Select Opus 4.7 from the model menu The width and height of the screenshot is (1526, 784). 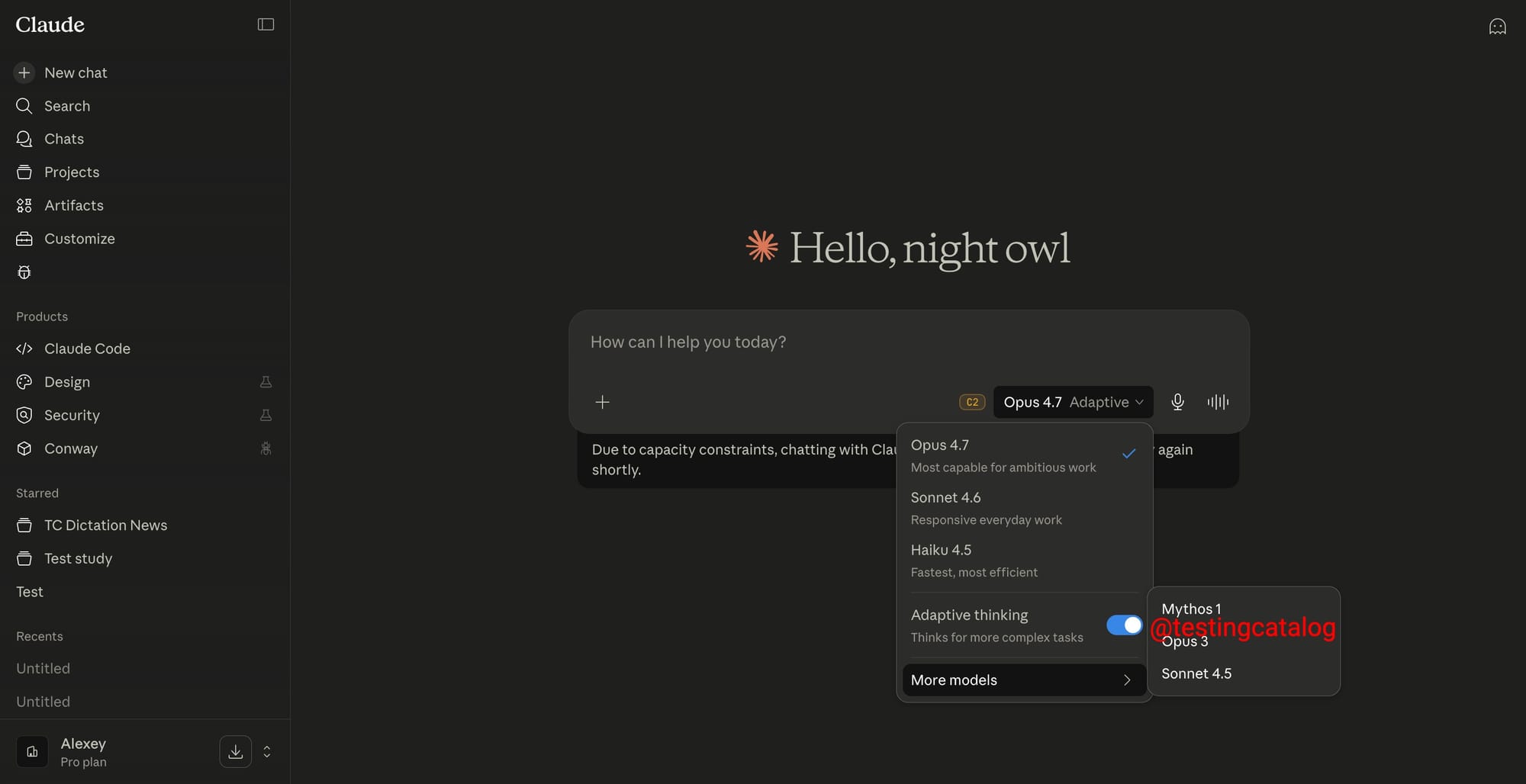coord(1024,455)
